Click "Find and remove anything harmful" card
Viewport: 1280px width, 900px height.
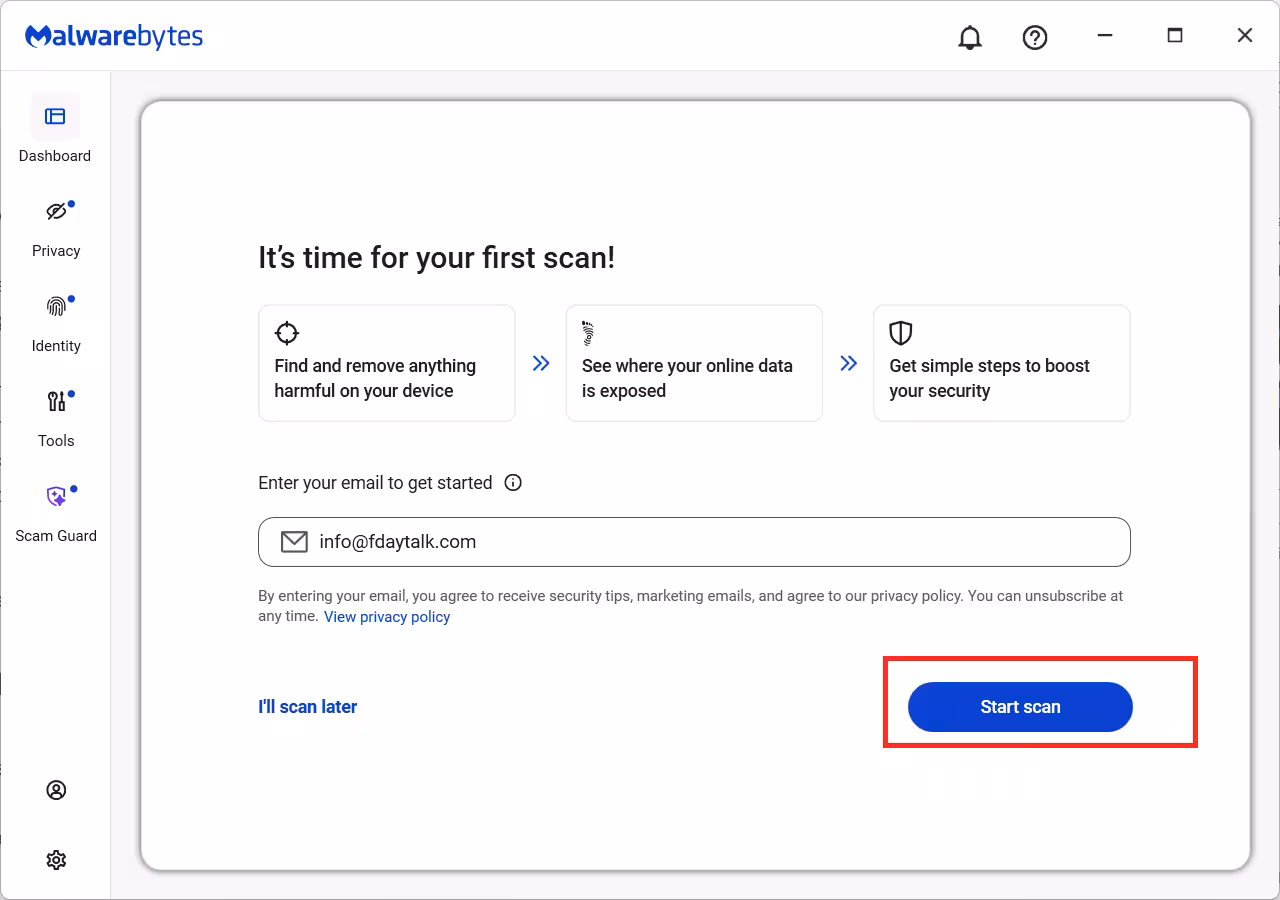pyautogui.click(x=387, y=363)
